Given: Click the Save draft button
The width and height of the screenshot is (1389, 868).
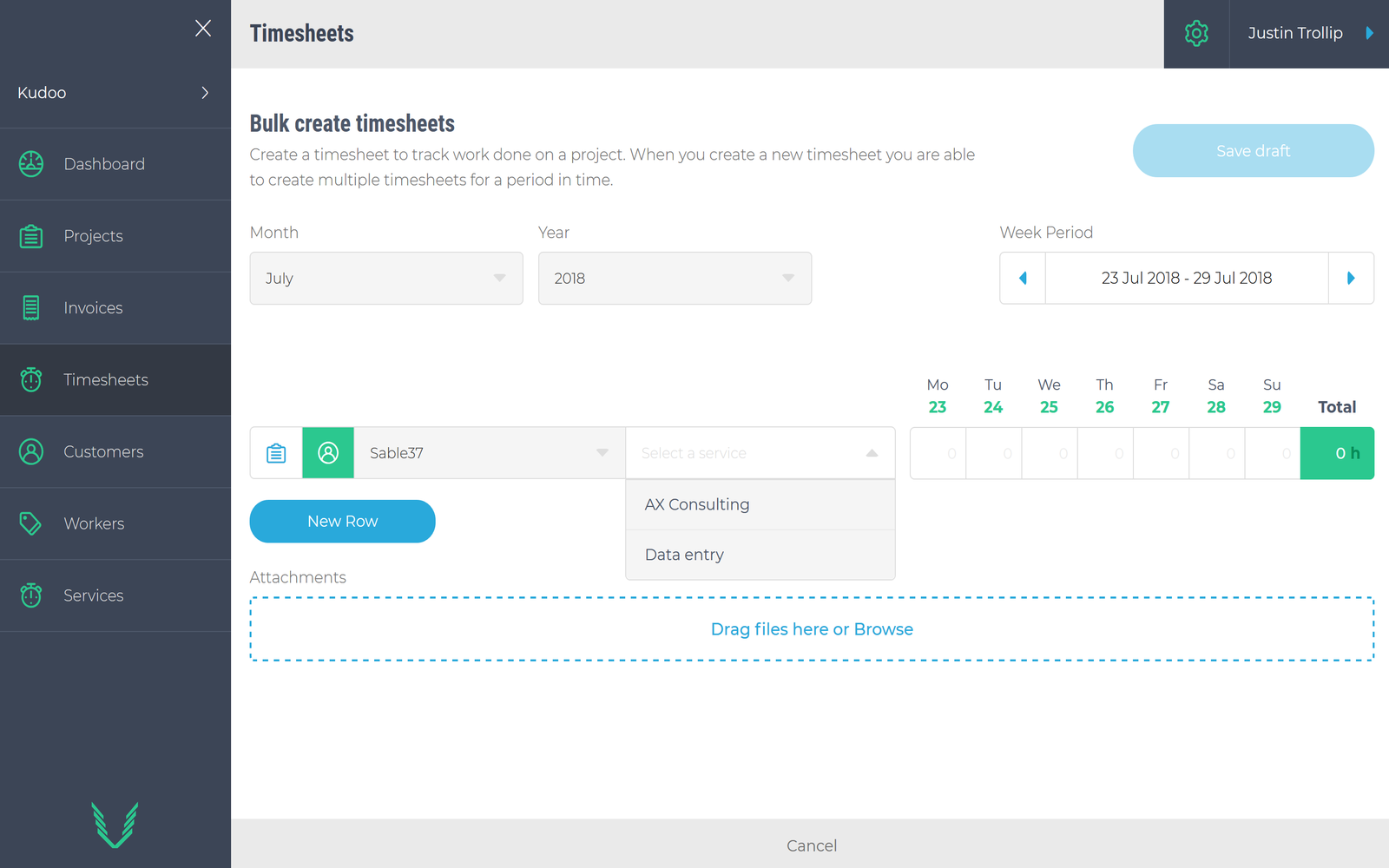Looking at the screenshot, I should click(x=1253, y=151).
